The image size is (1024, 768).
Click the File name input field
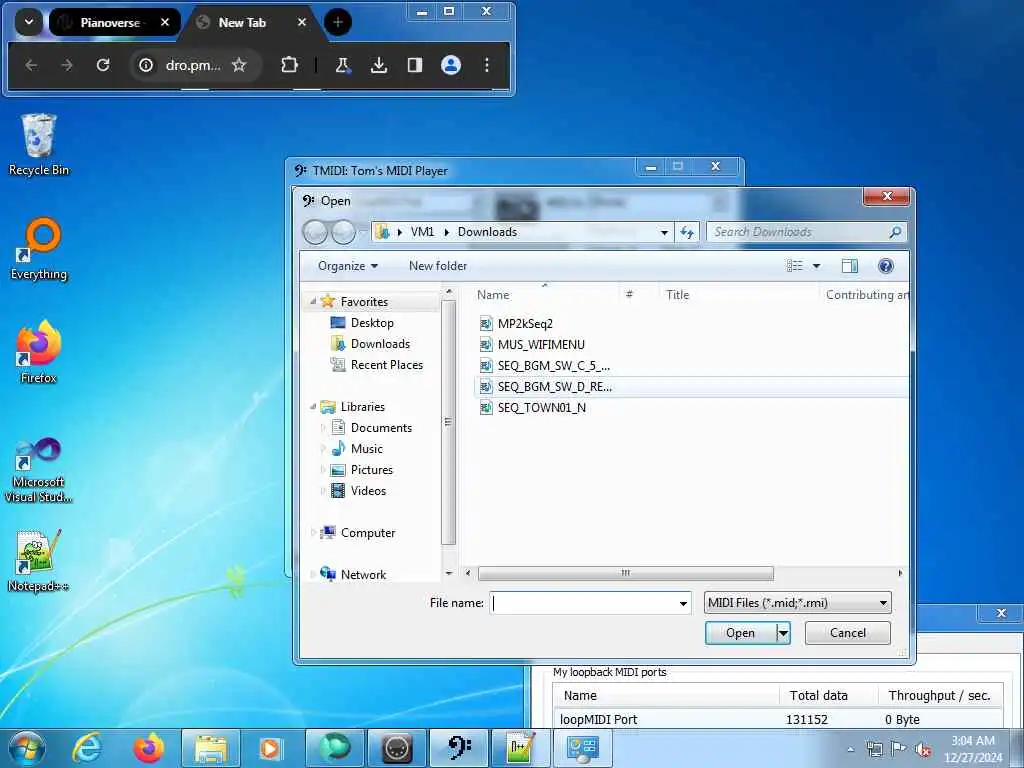pyautogui.click(x=584, y=603)
